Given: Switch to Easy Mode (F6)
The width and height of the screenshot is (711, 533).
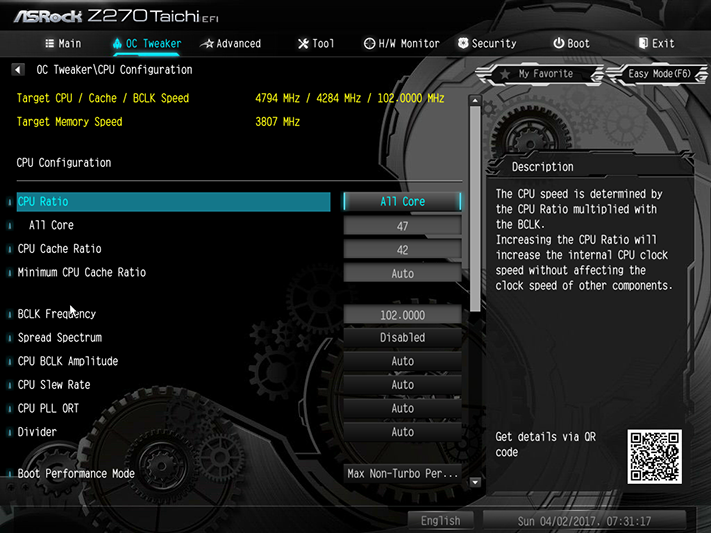Looking at the screenshot, I should click(657, 74).
